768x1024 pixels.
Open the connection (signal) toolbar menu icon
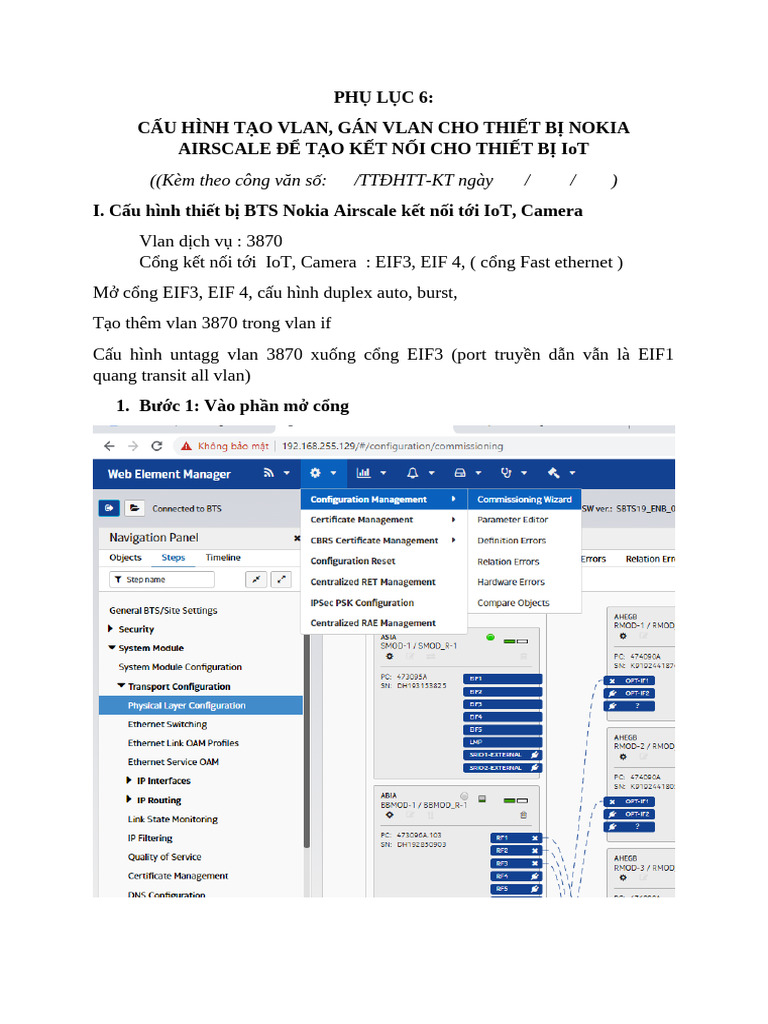click(268, 473)
